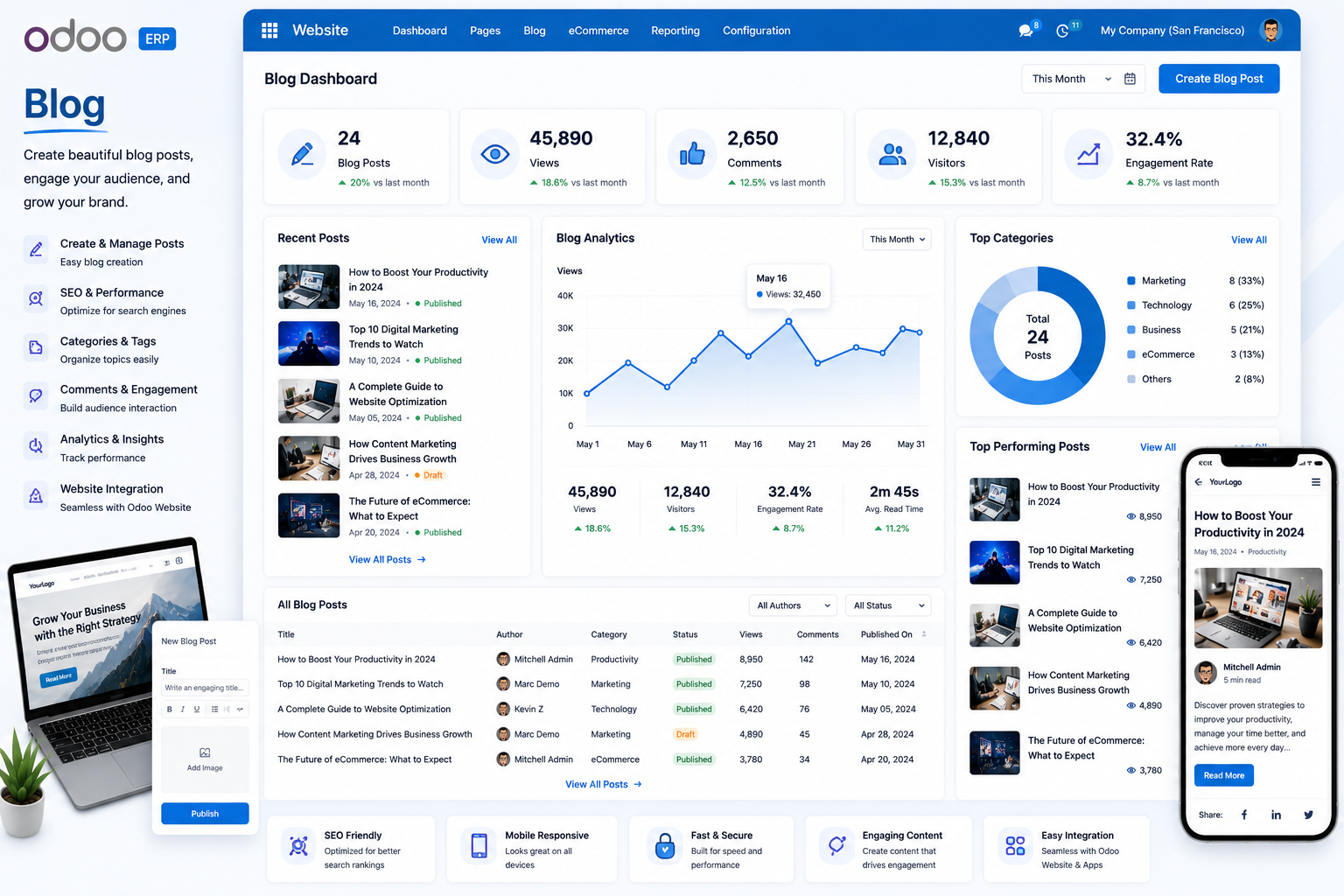
Task: Click the Visitors people icon
Action: [x=892, y=154]
